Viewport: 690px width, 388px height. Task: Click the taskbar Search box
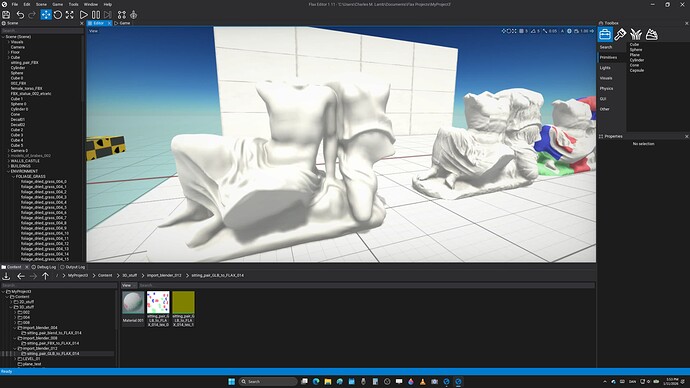(x=268, y=381)
